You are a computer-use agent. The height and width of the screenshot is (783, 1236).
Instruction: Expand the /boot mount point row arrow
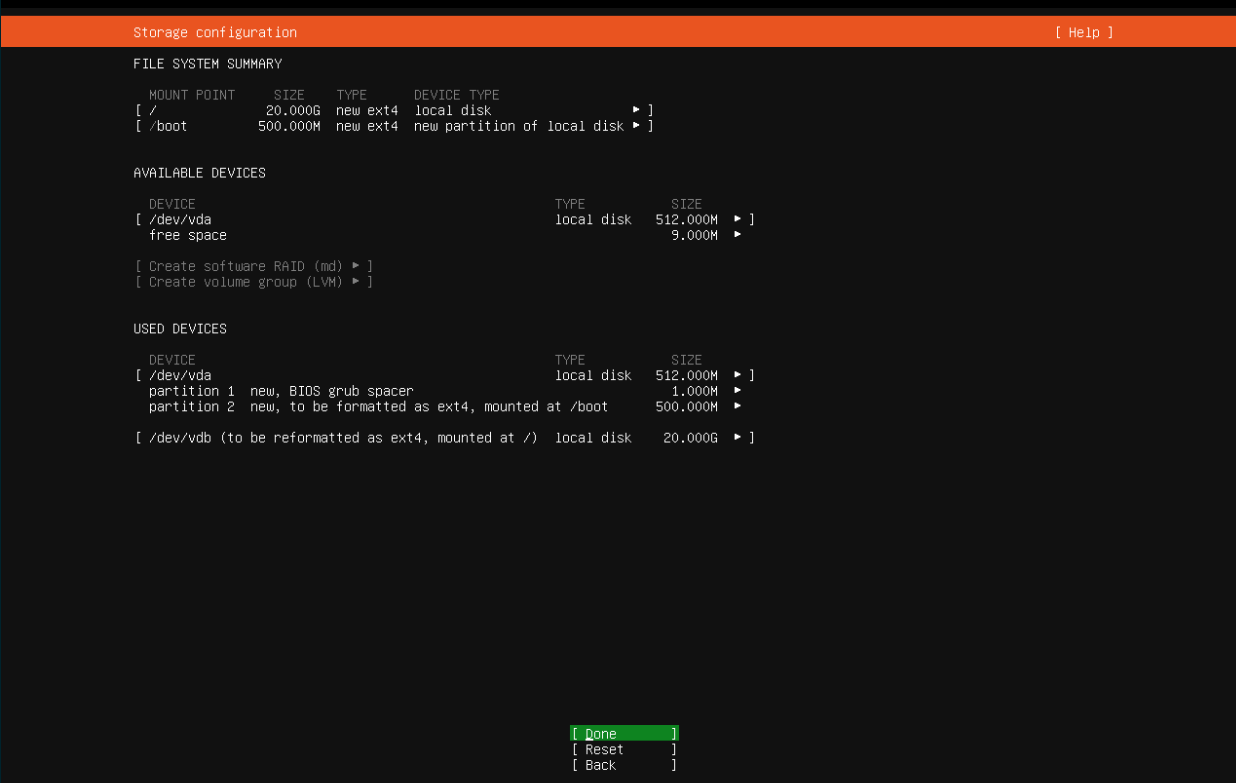tap(636, 126)
